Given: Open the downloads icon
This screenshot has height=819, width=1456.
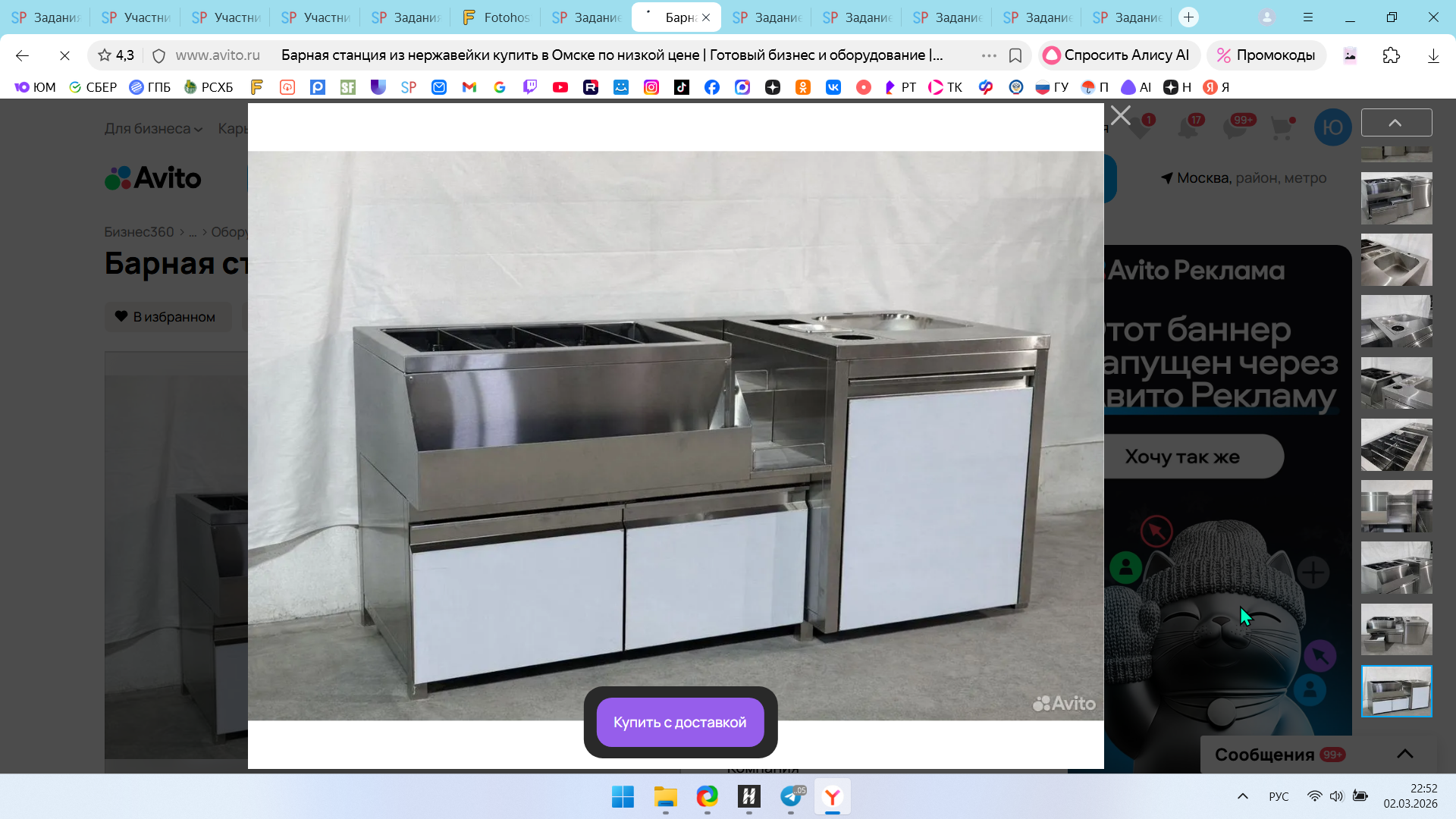Looking at the screenshot, I should 1432,55.
